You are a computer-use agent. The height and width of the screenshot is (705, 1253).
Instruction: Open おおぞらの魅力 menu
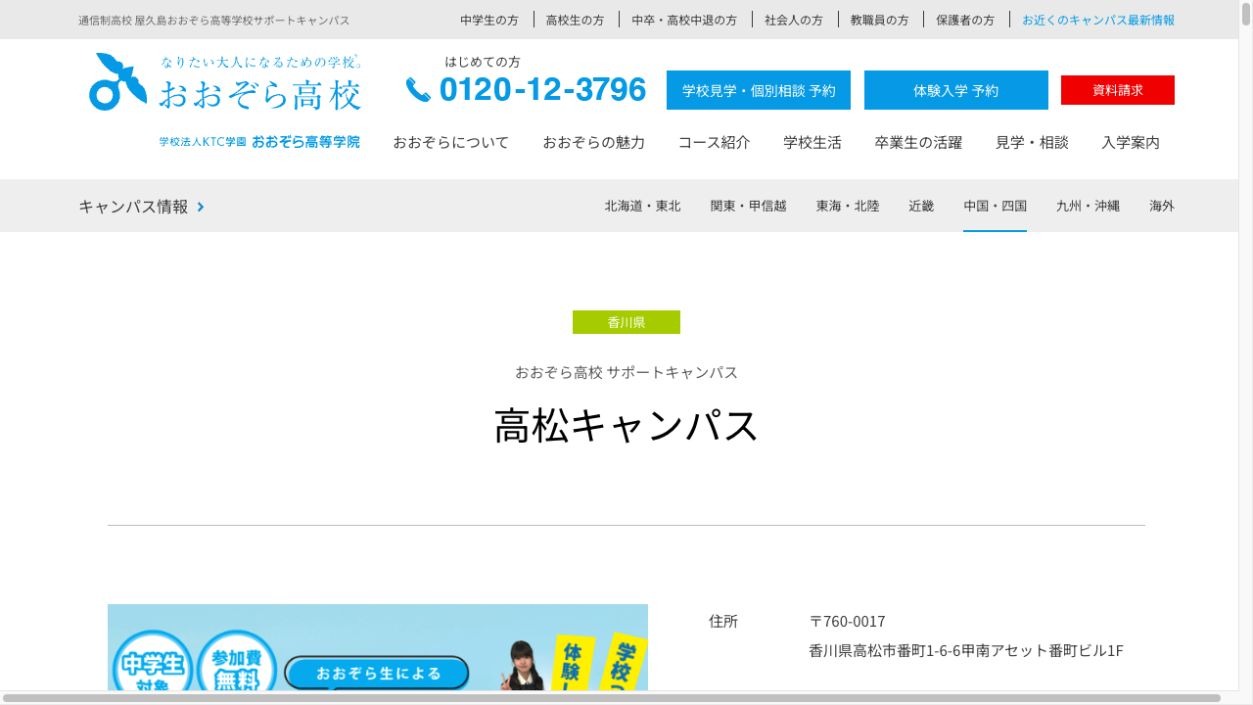point(594,143)
